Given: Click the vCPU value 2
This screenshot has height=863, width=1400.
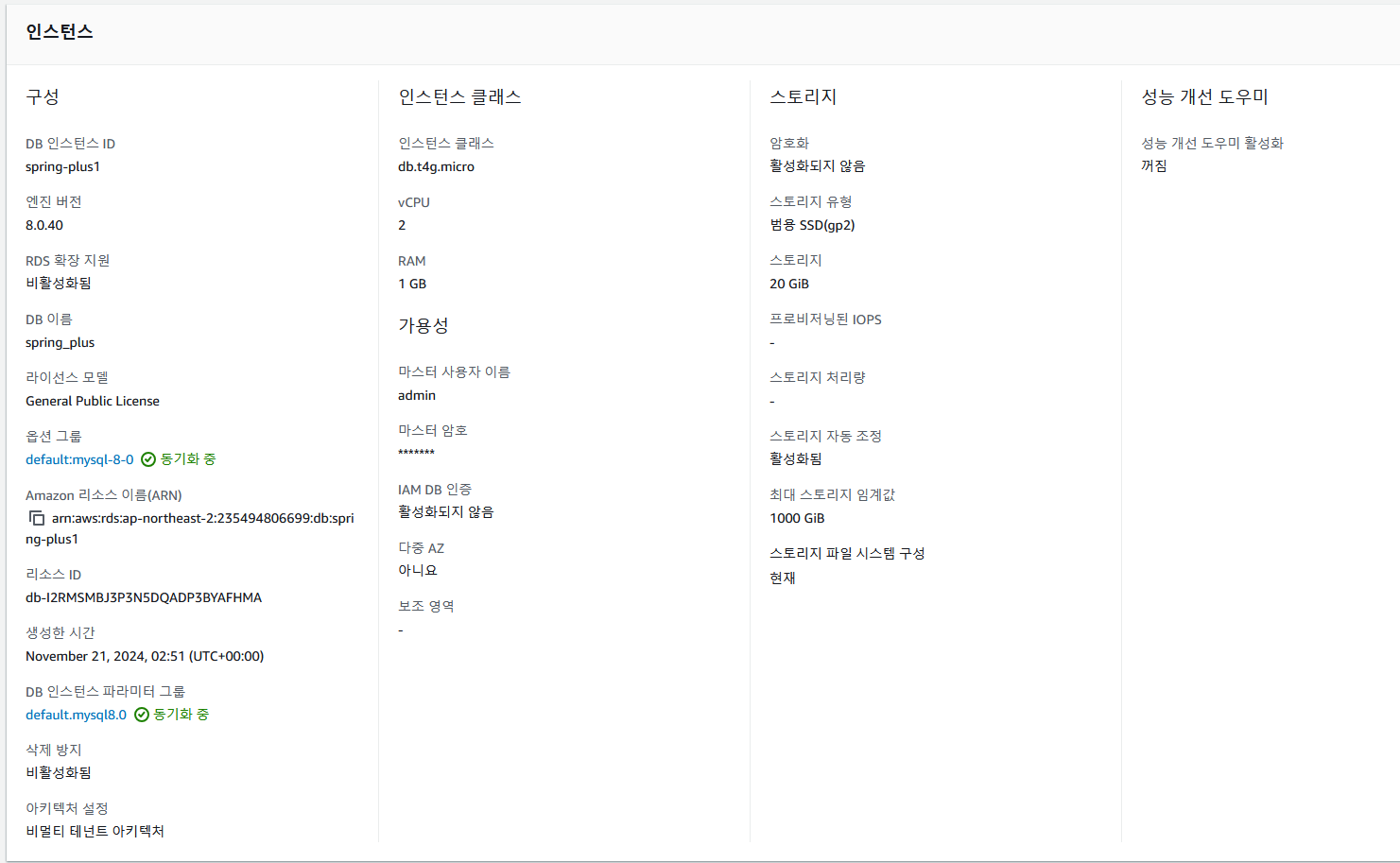Looking at the screenshot, I should pyautogui.click(x=402, y=225).
